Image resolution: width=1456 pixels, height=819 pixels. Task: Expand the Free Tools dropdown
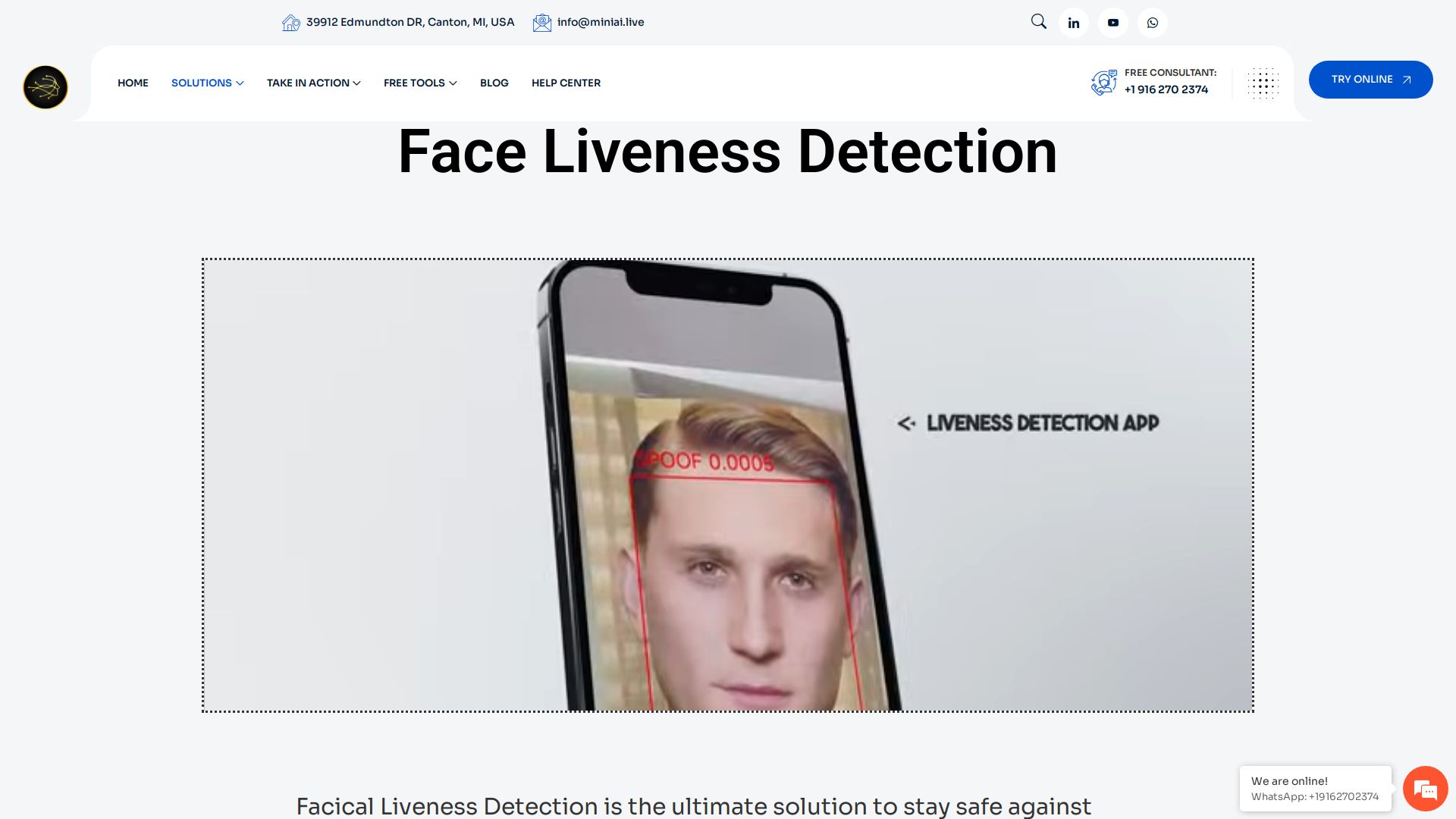point(420,83)
